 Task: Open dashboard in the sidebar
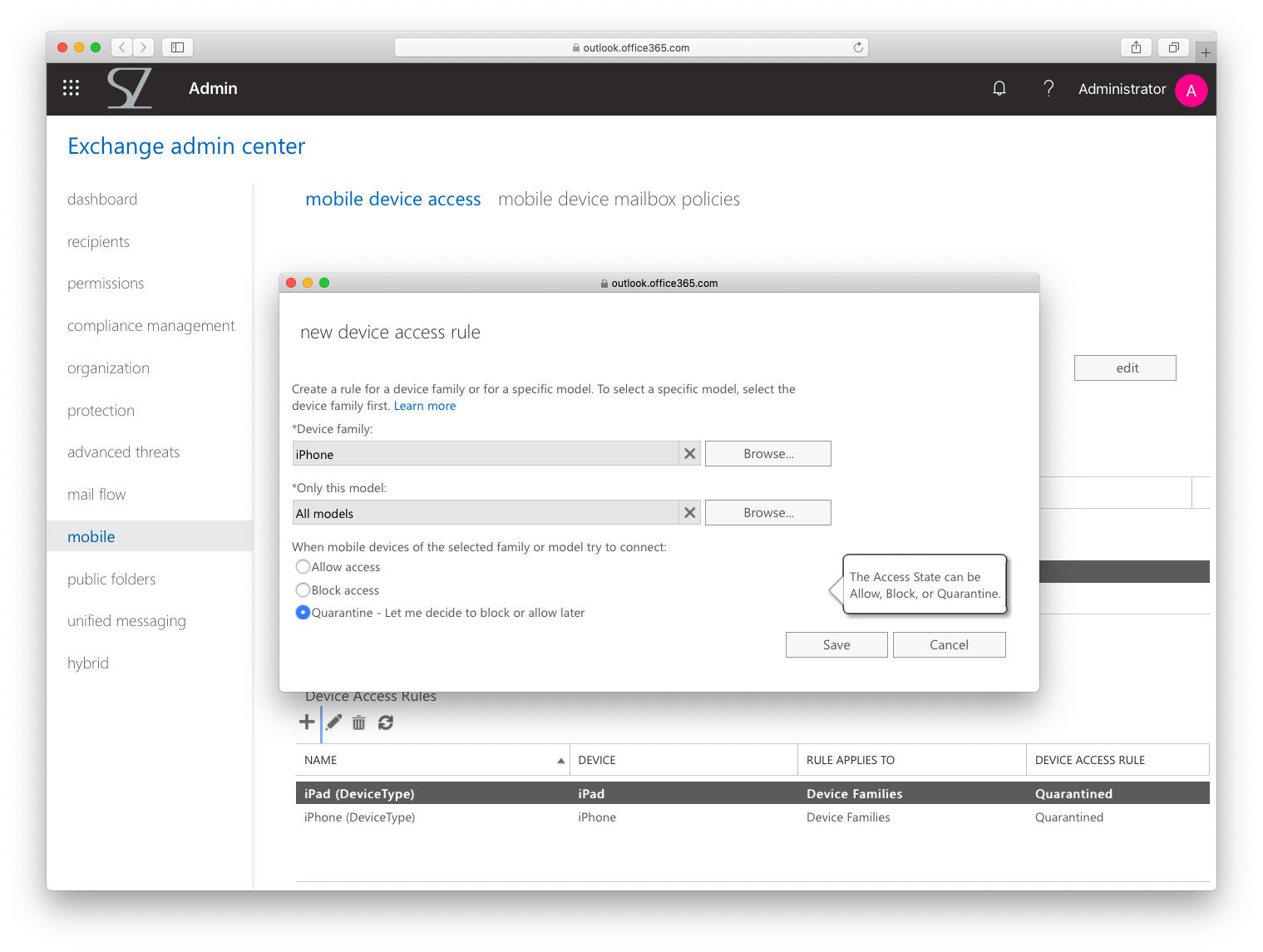[x=102, y=200]
